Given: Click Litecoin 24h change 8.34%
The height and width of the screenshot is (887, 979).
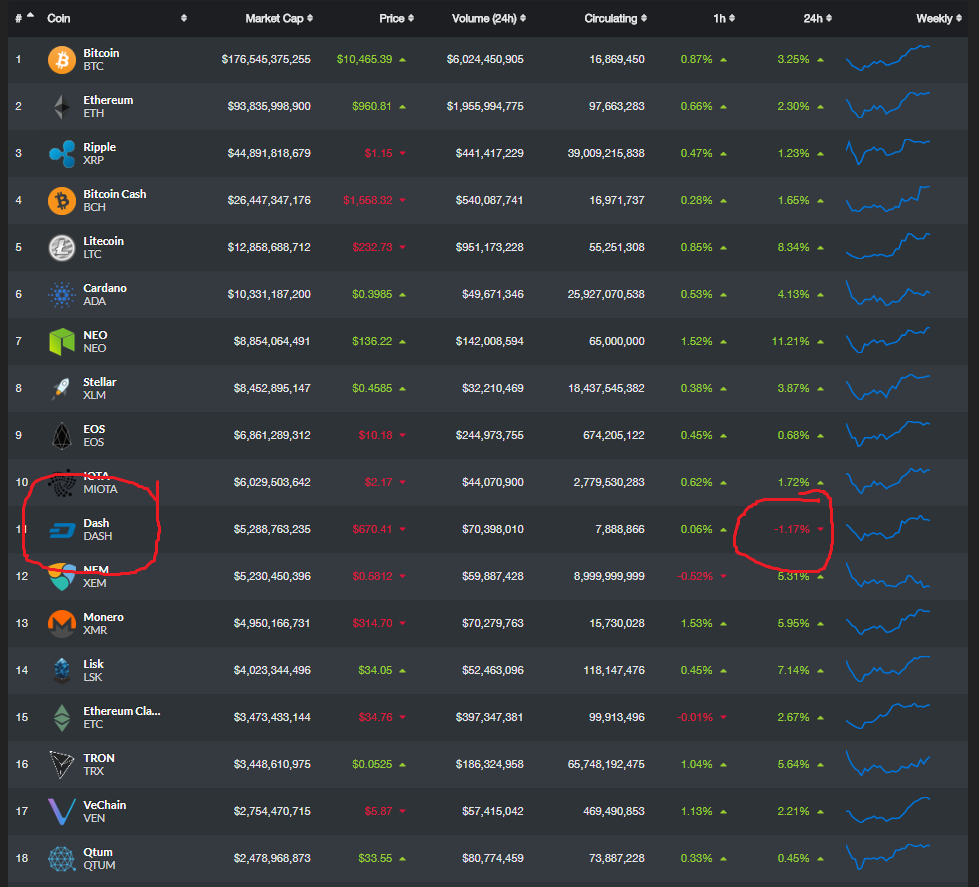Looking at the screenshot, I should 794,247.
